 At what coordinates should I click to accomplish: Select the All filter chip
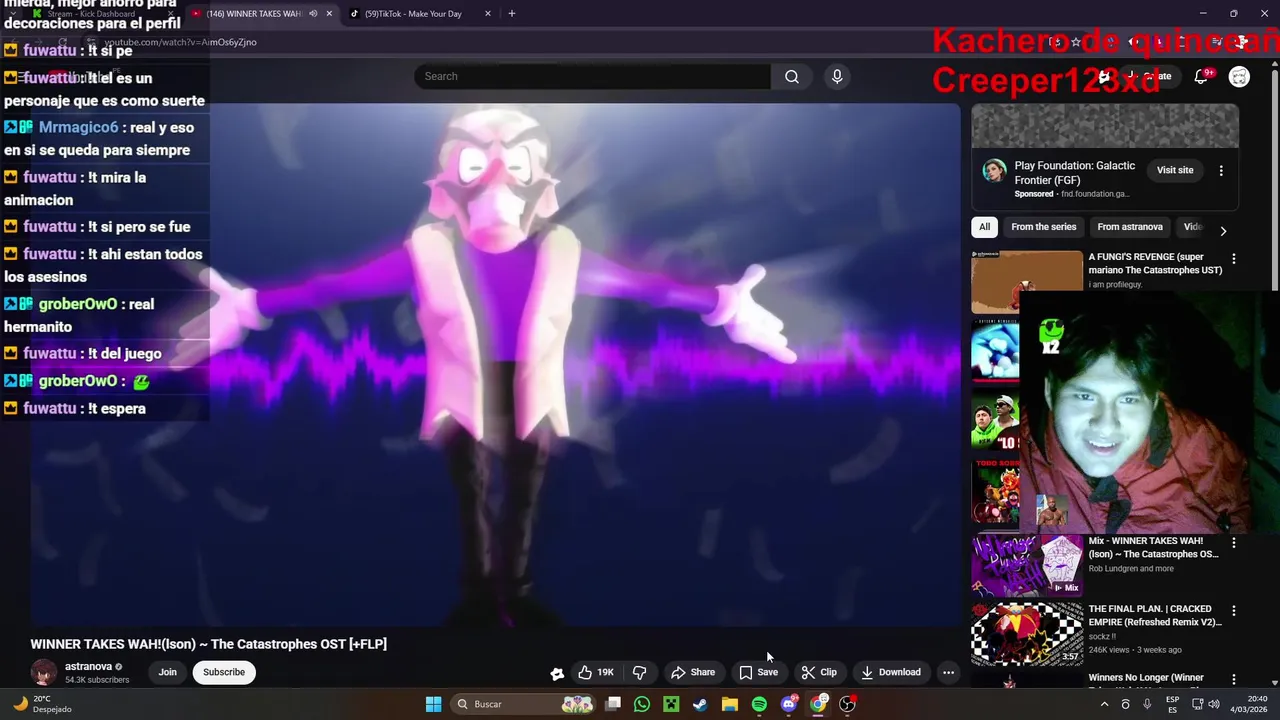point(984,227)
